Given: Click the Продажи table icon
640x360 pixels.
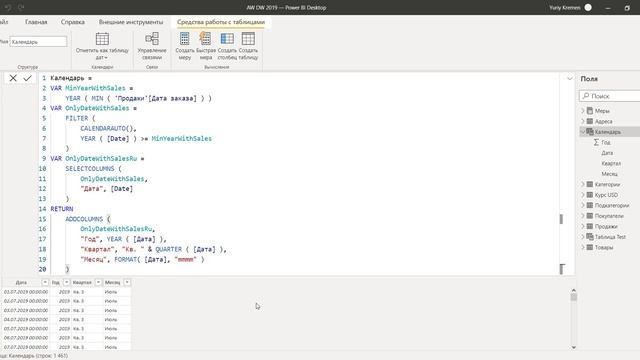Looking at the screenshot, I should click(590, 226).
